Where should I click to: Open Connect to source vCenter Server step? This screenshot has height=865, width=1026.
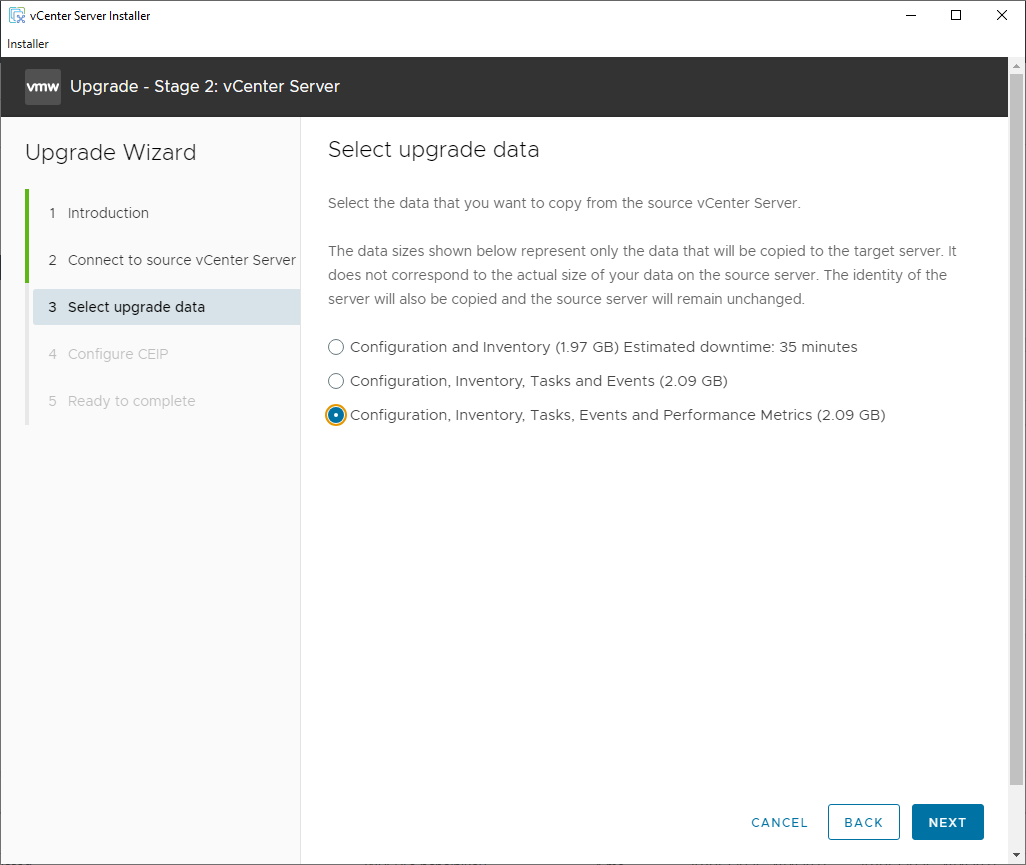tap(181, 260)
